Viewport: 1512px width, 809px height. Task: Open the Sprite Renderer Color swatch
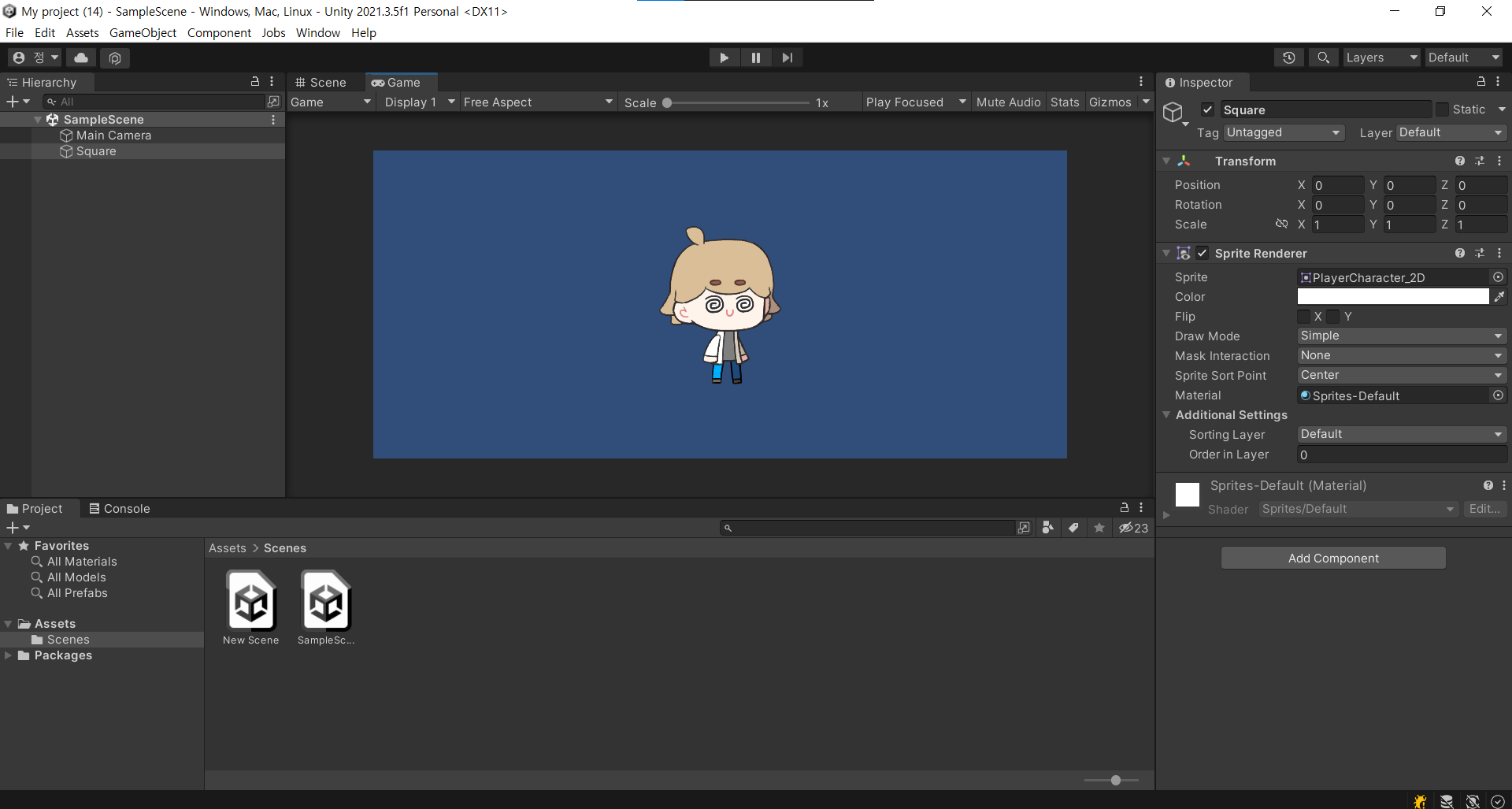[1393, 296]
